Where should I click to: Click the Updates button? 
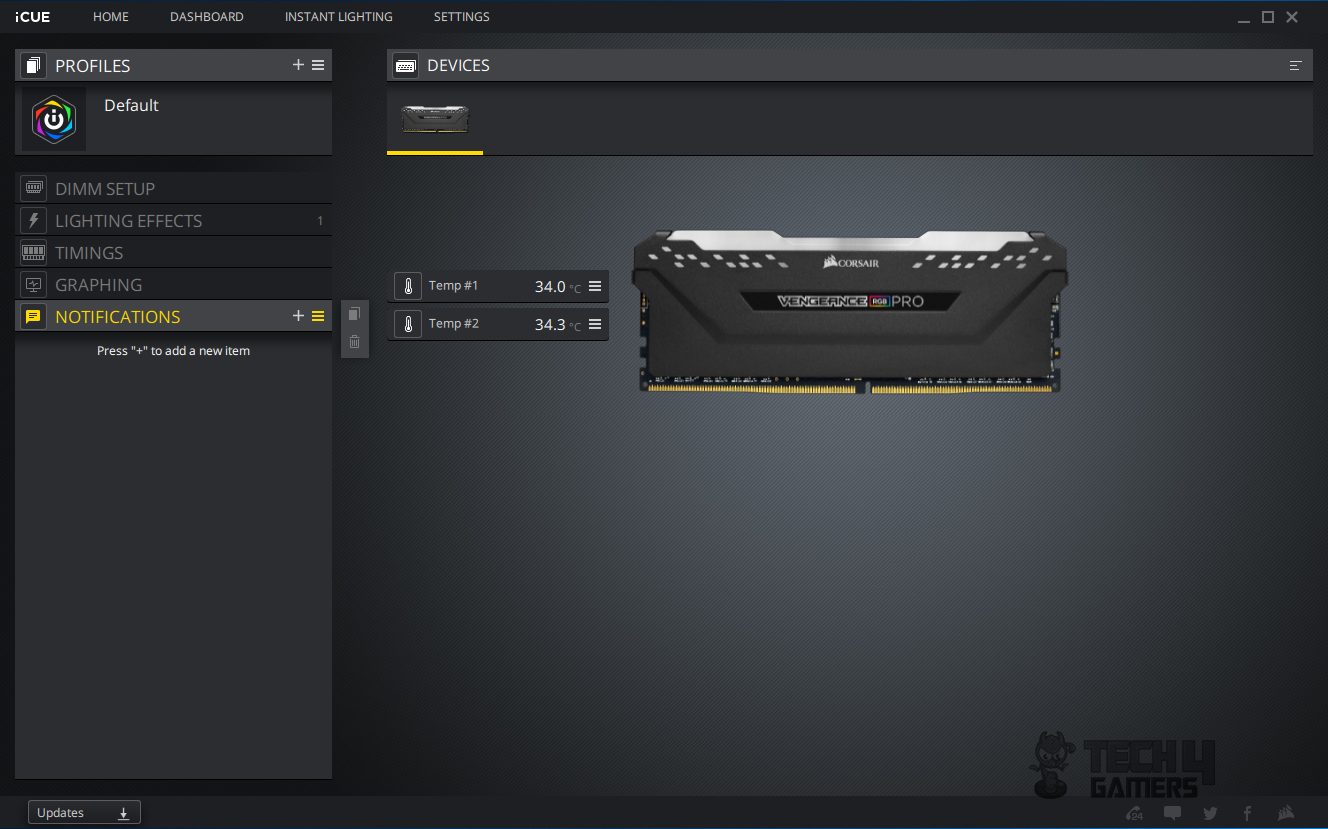pos(84,812)
